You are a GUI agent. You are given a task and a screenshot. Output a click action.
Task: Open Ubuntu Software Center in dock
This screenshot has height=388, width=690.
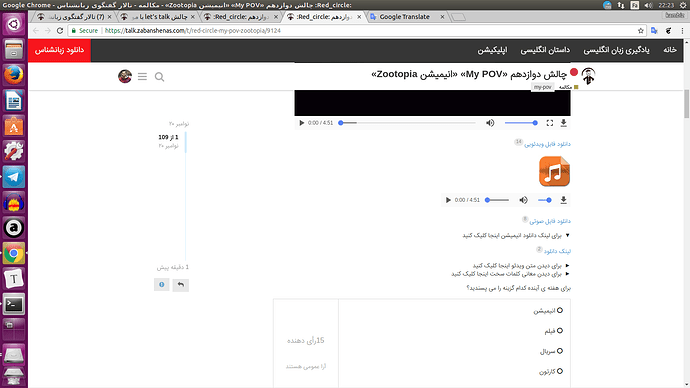(x=14, y=126)
